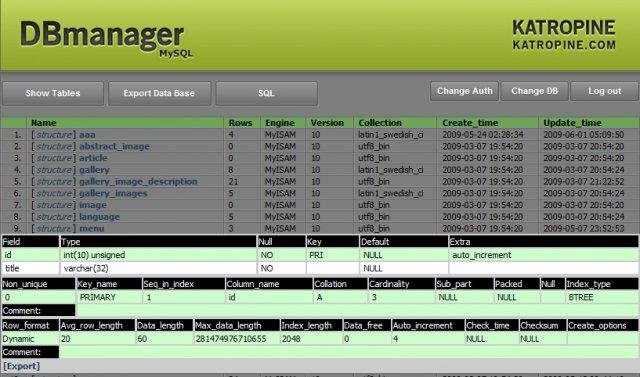Click the '281474976710655' max data length
This screenshot has height=377, width=640.
click(x=237, y=339)
